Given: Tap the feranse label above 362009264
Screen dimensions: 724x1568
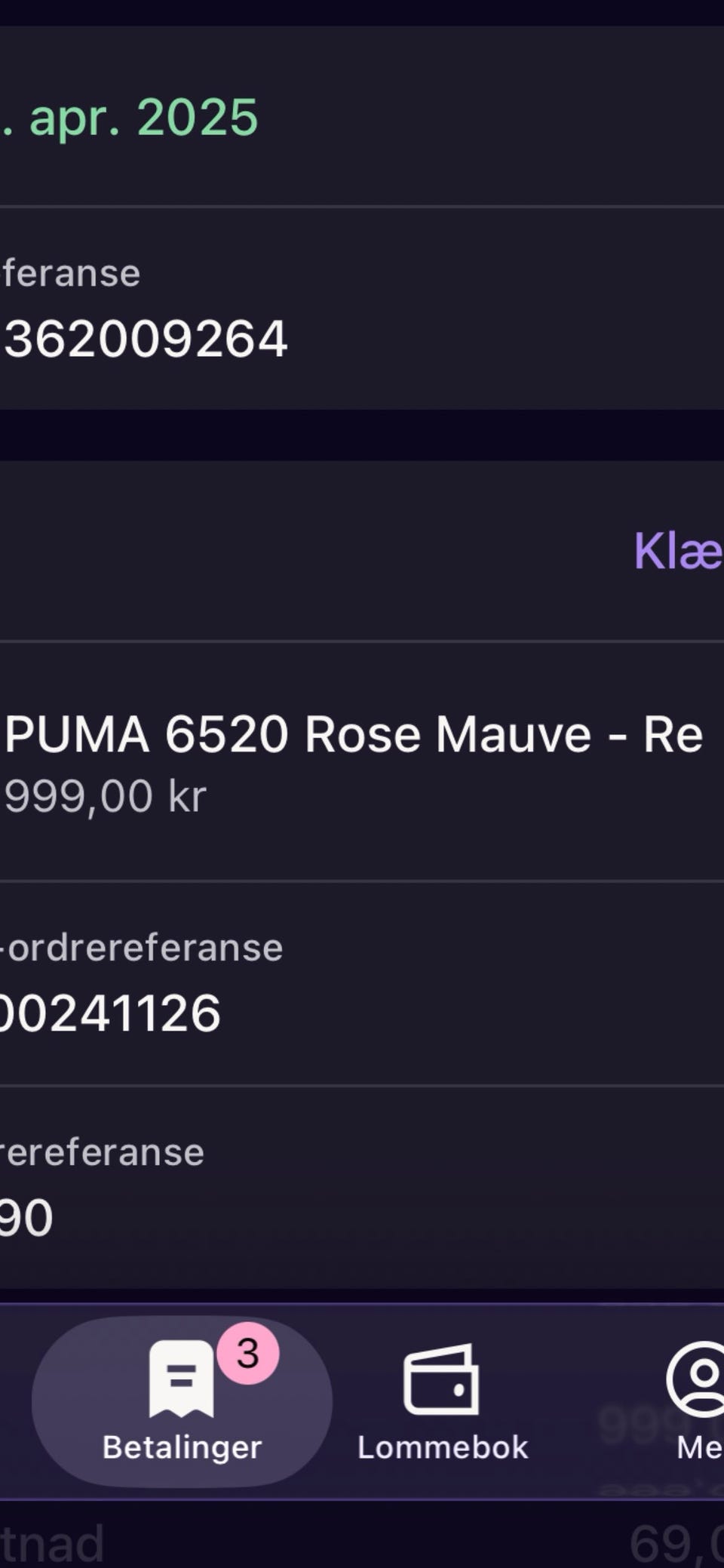Looking at the screenshot, I should click(72, 273).
